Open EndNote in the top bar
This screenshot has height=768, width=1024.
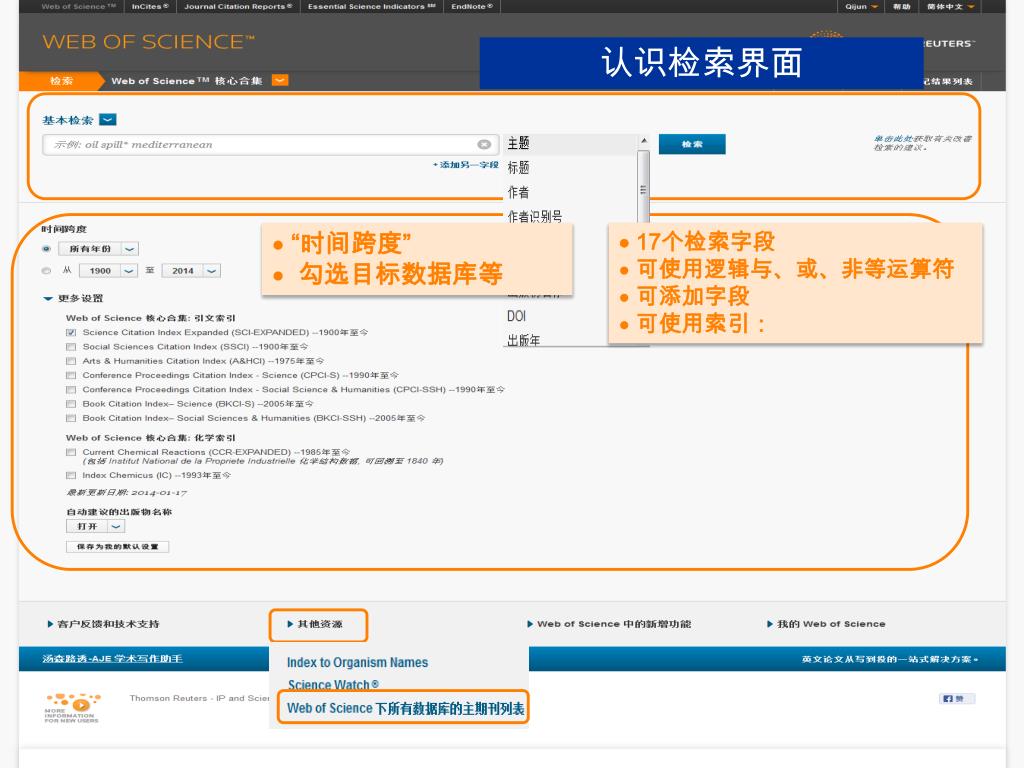click(472, 7)
